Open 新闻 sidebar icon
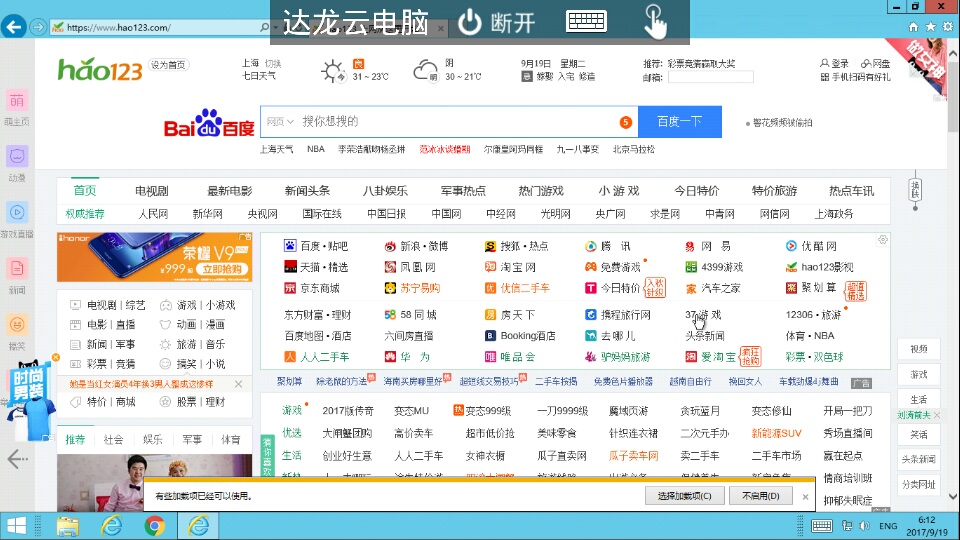The height and width of the screenshot is (540, 960). click(x=17, y=269)
